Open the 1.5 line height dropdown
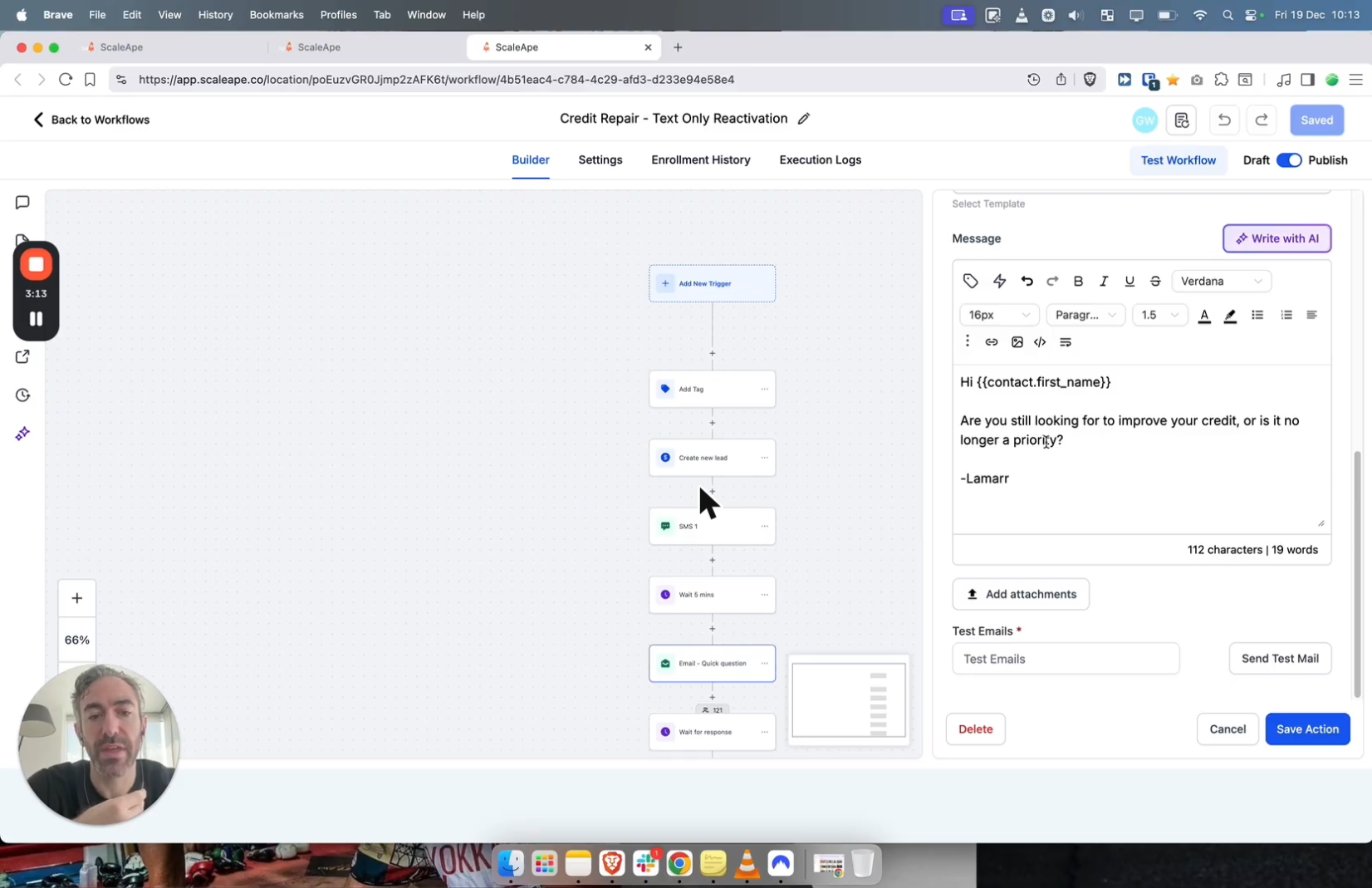The height and width of the screenshot is (888, 1372). (1159, 315)
